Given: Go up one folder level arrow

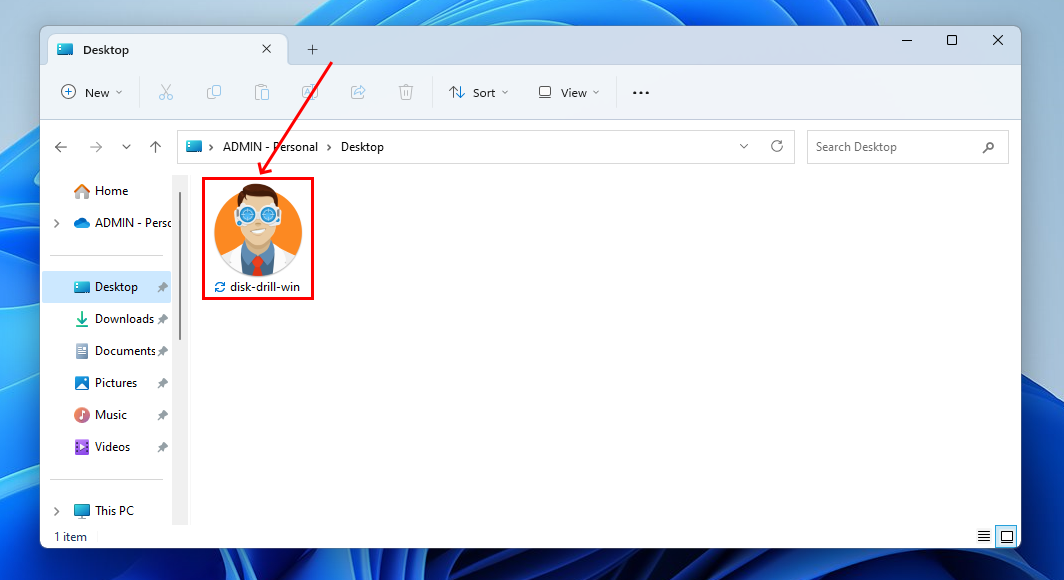Looking at the screenshot, I should [x=155, y=147].
